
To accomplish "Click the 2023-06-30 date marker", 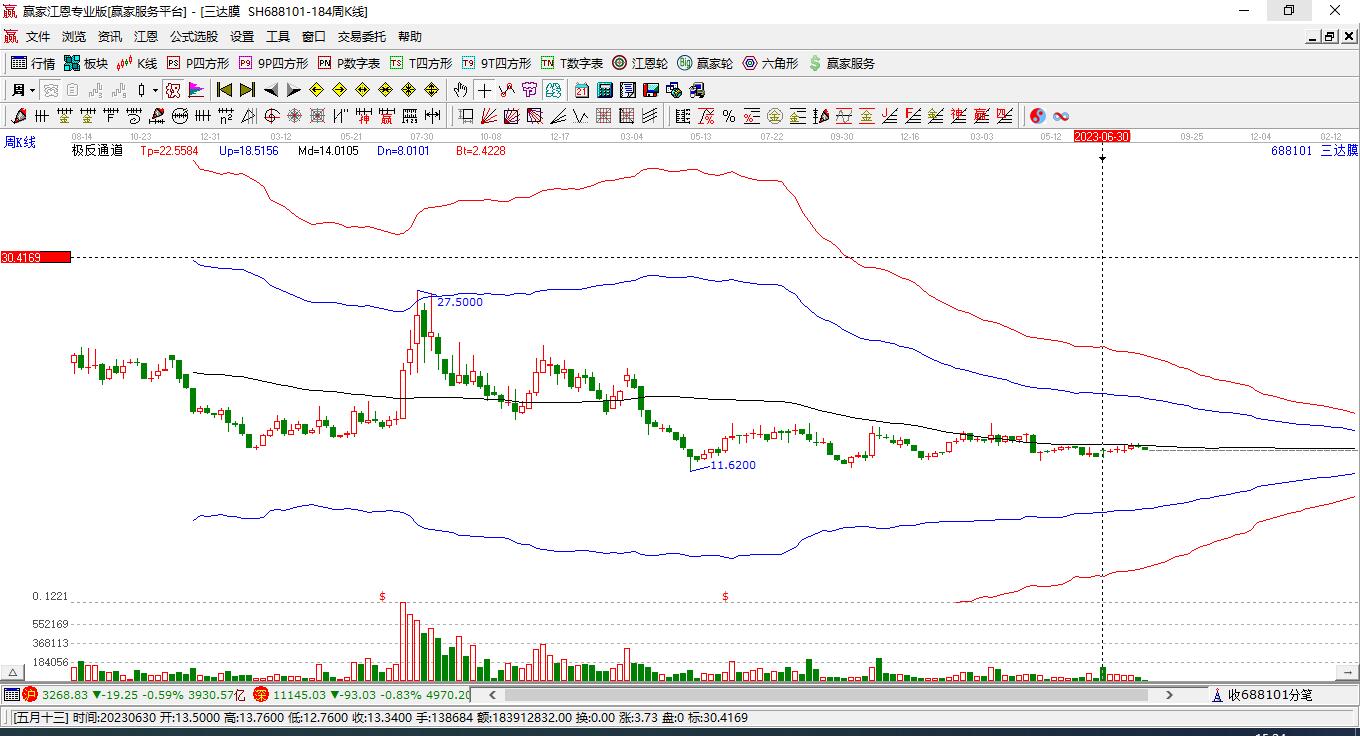I will [x=1101, y=136].
